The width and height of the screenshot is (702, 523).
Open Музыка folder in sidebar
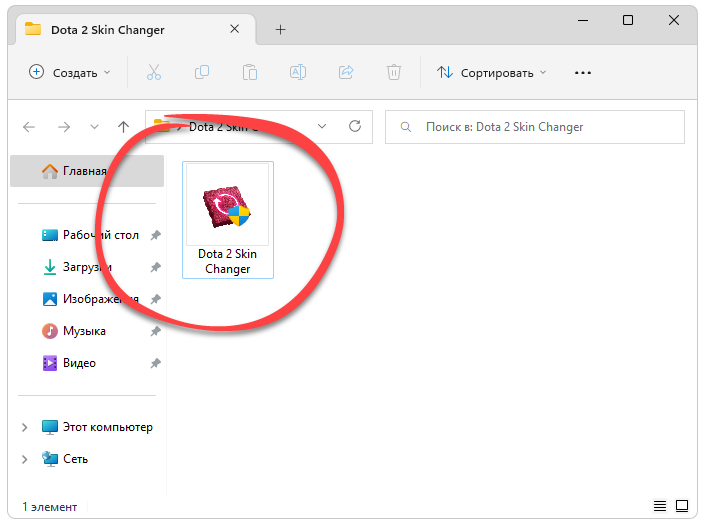coord(74,331)
